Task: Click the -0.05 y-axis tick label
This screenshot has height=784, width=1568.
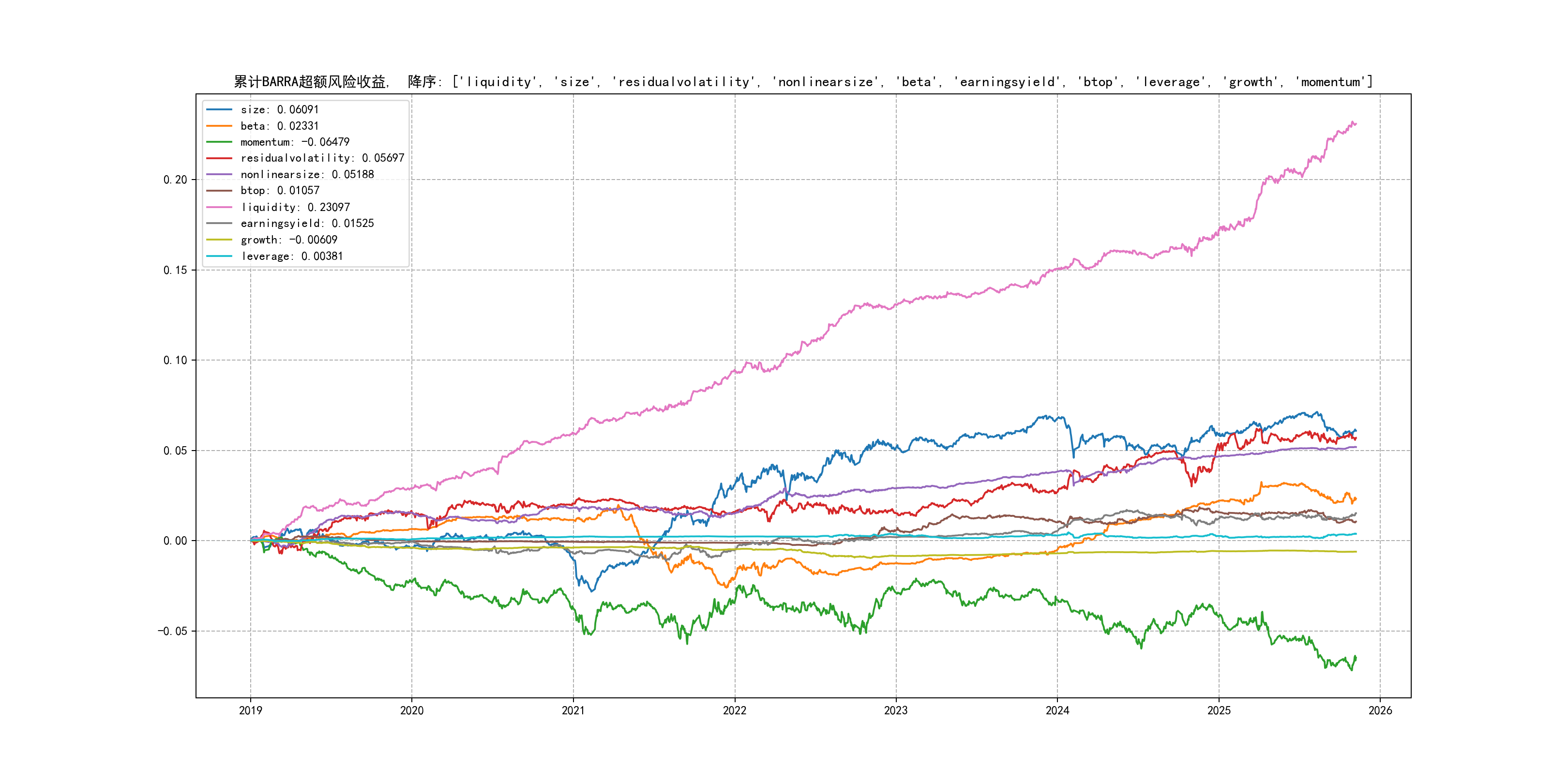Action: pyautogui.click(x=172, y=631)
